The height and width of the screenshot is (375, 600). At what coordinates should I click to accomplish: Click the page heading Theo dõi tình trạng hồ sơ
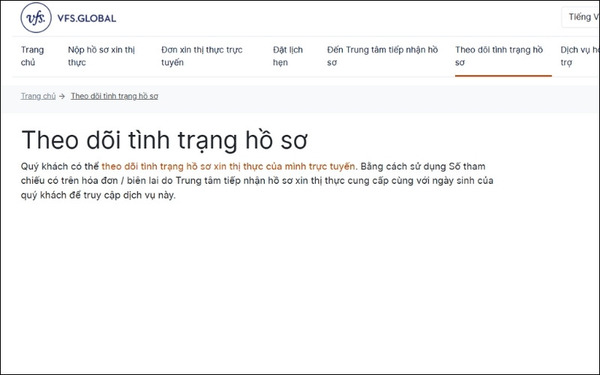[x=165, y=140]
